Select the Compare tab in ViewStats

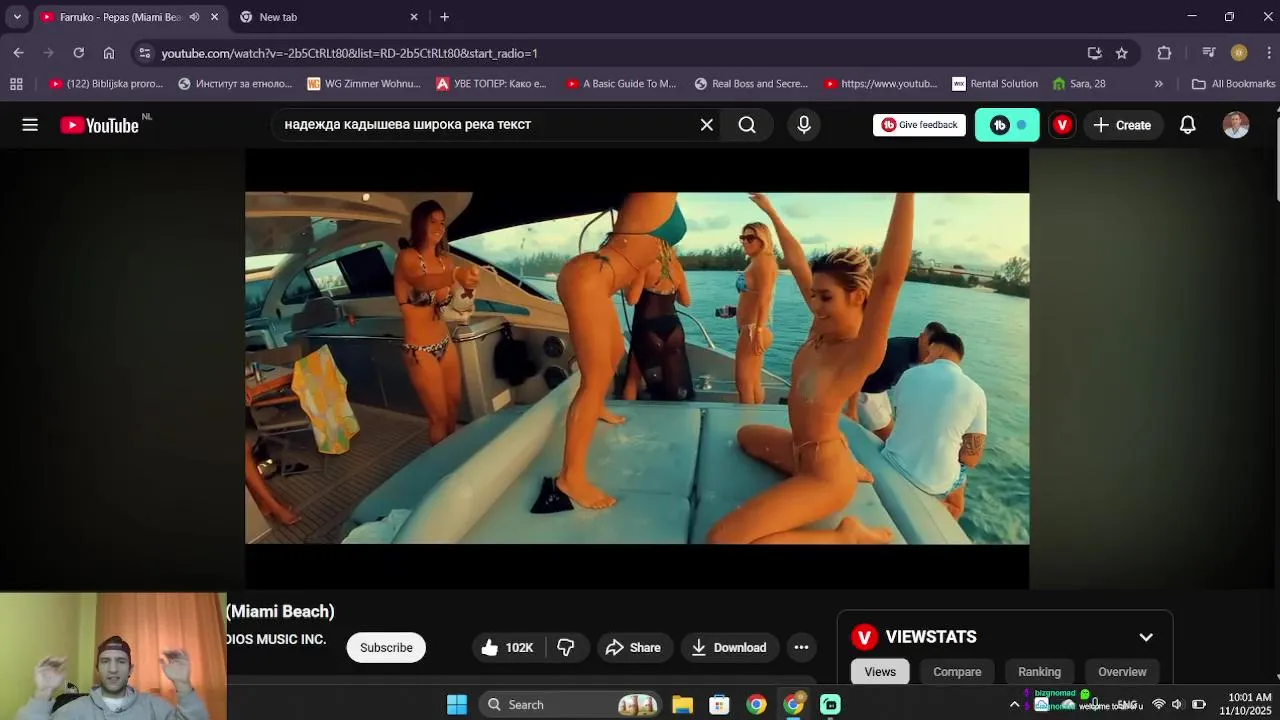[957, 672]
